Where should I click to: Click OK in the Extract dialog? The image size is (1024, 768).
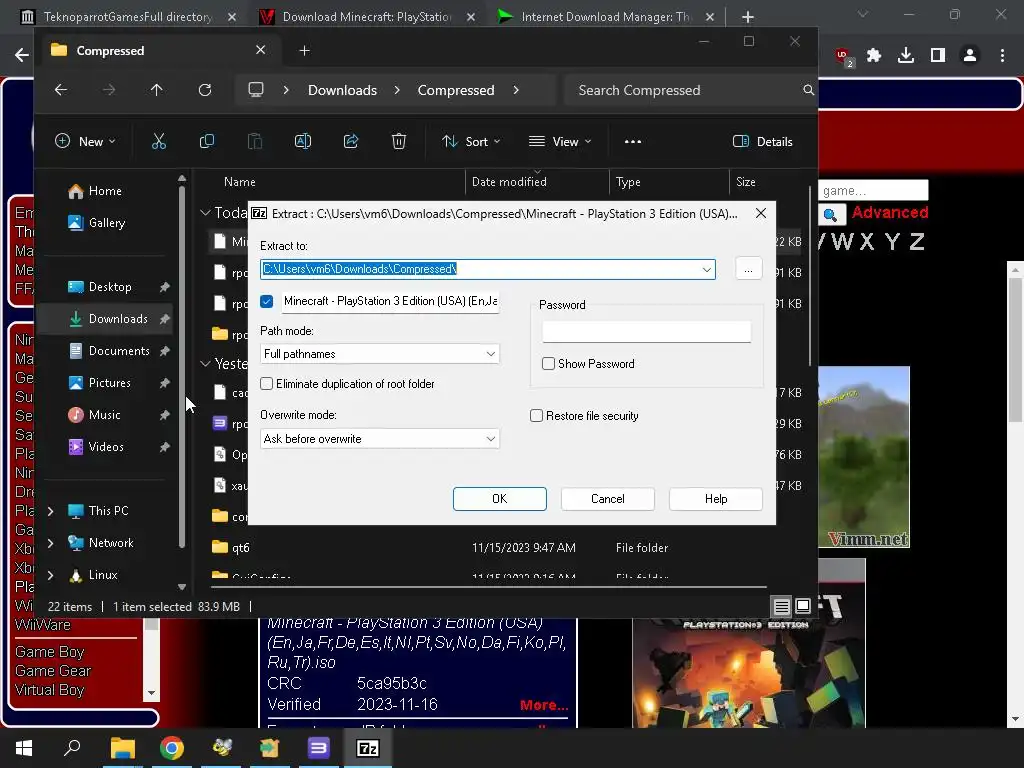coord(500,499)
